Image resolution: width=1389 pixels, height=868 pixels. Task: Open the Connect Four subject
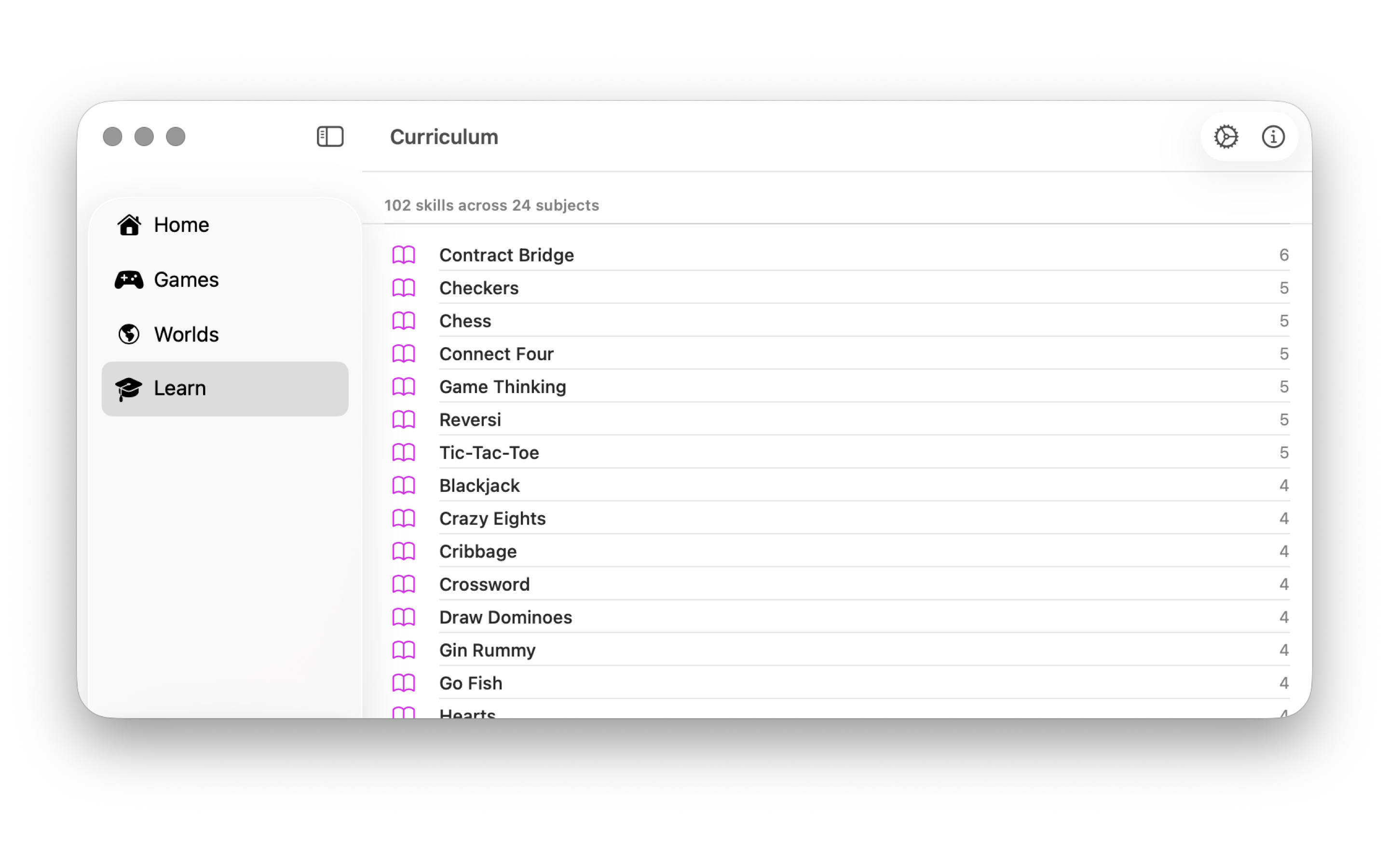(837, 353)
